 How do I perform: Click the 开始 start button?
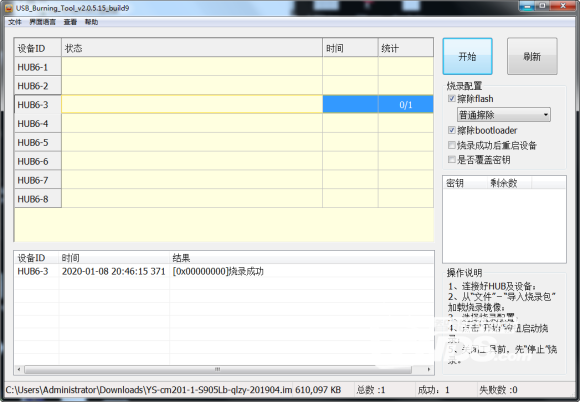coord(467,56)
